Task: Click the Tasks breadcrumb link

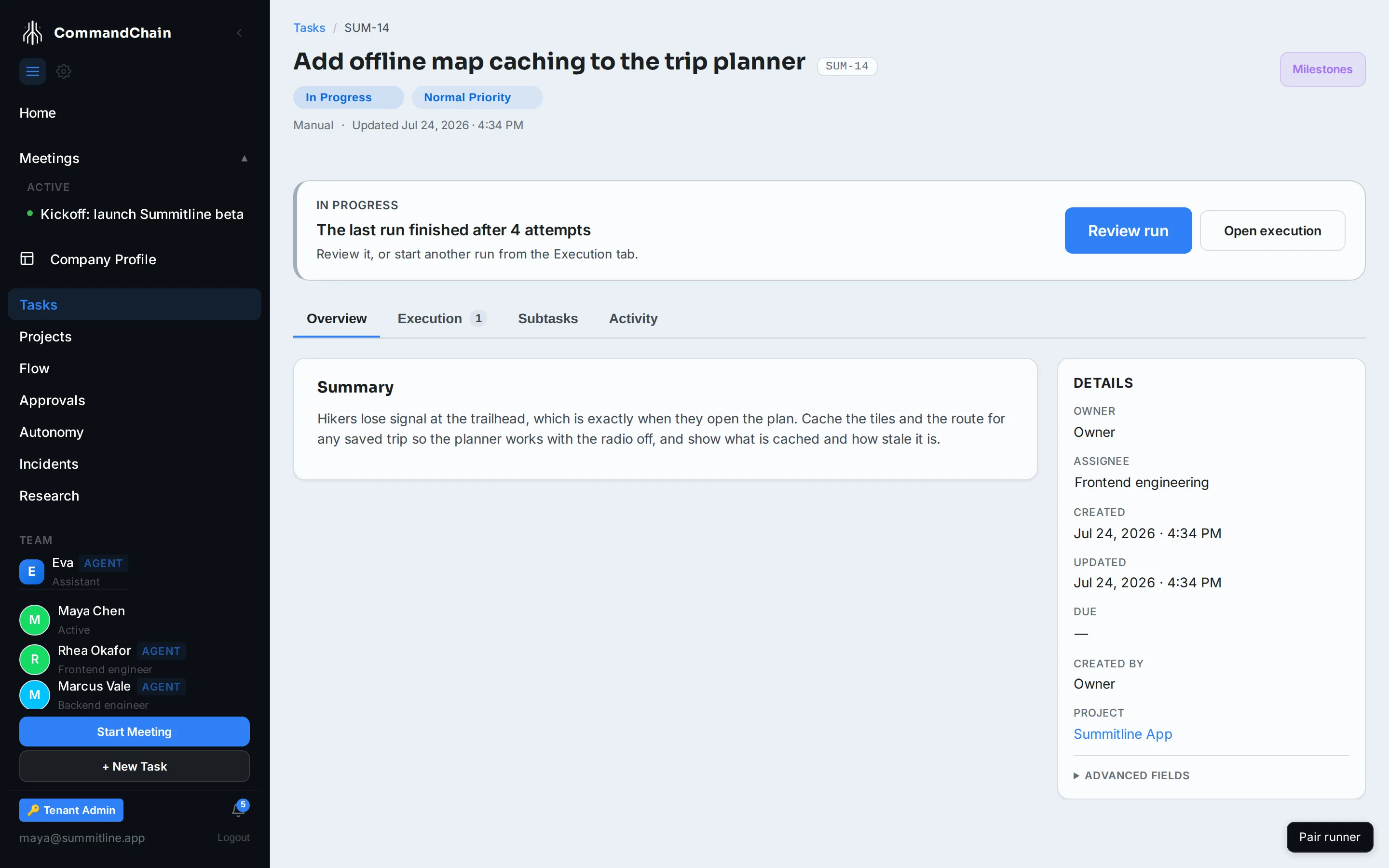Action: pos(309,27)
